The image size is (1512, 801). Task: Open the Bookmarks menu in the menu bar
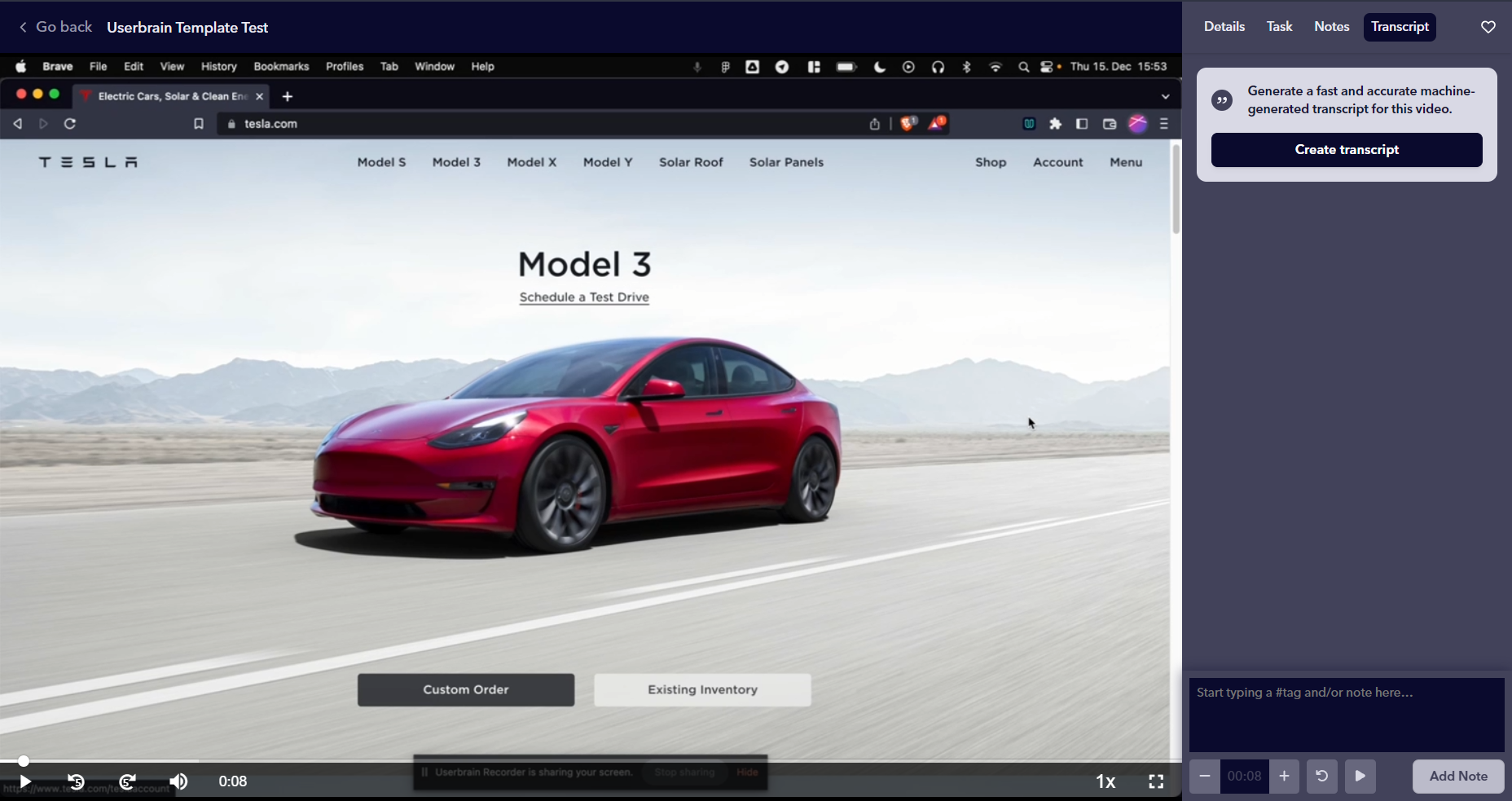(281, 67)
